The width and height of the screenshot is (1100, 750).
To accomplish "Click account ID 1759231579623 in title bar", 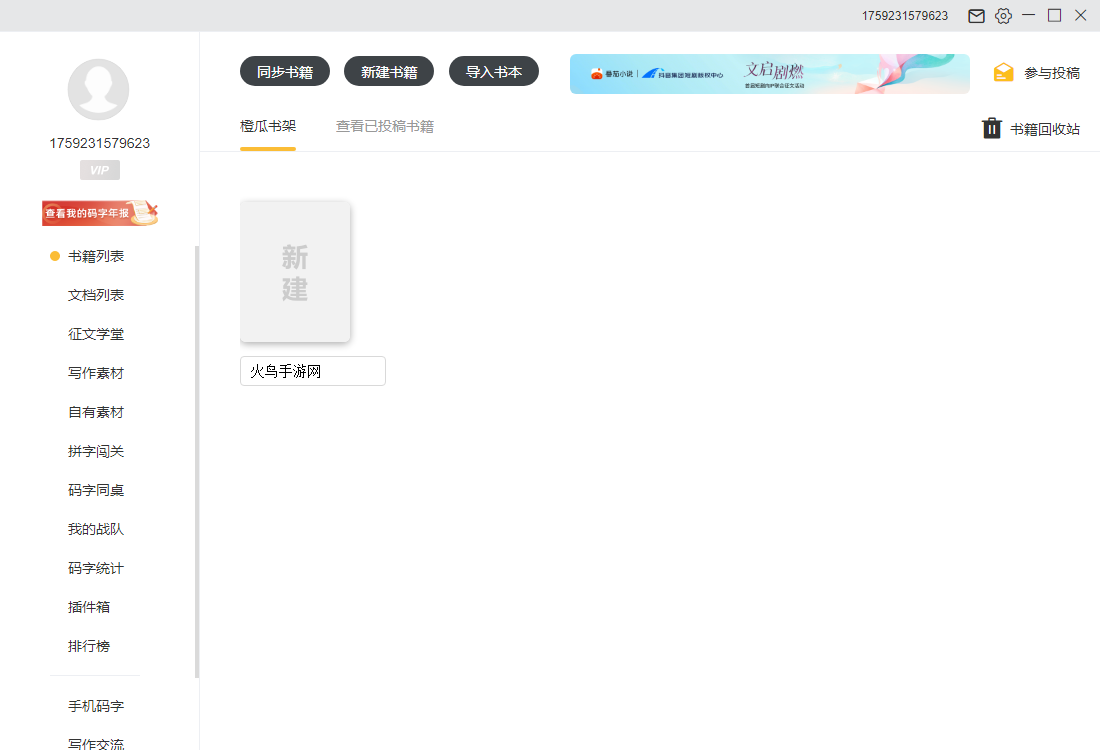I will pyautogui.click(x=905, y=16).
